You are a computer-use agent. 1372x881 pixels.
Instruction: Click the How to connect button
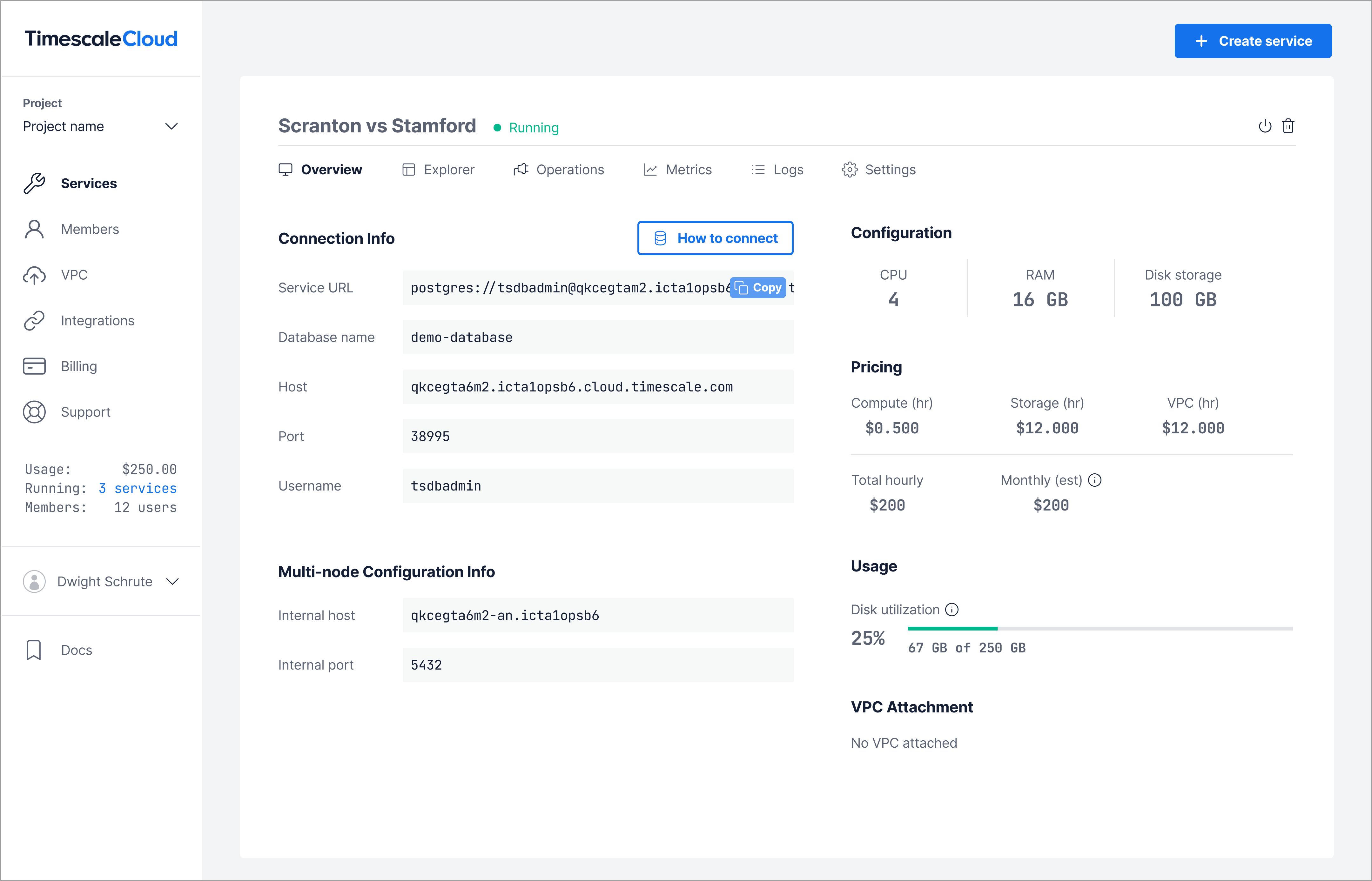click(x=715, y=238)
